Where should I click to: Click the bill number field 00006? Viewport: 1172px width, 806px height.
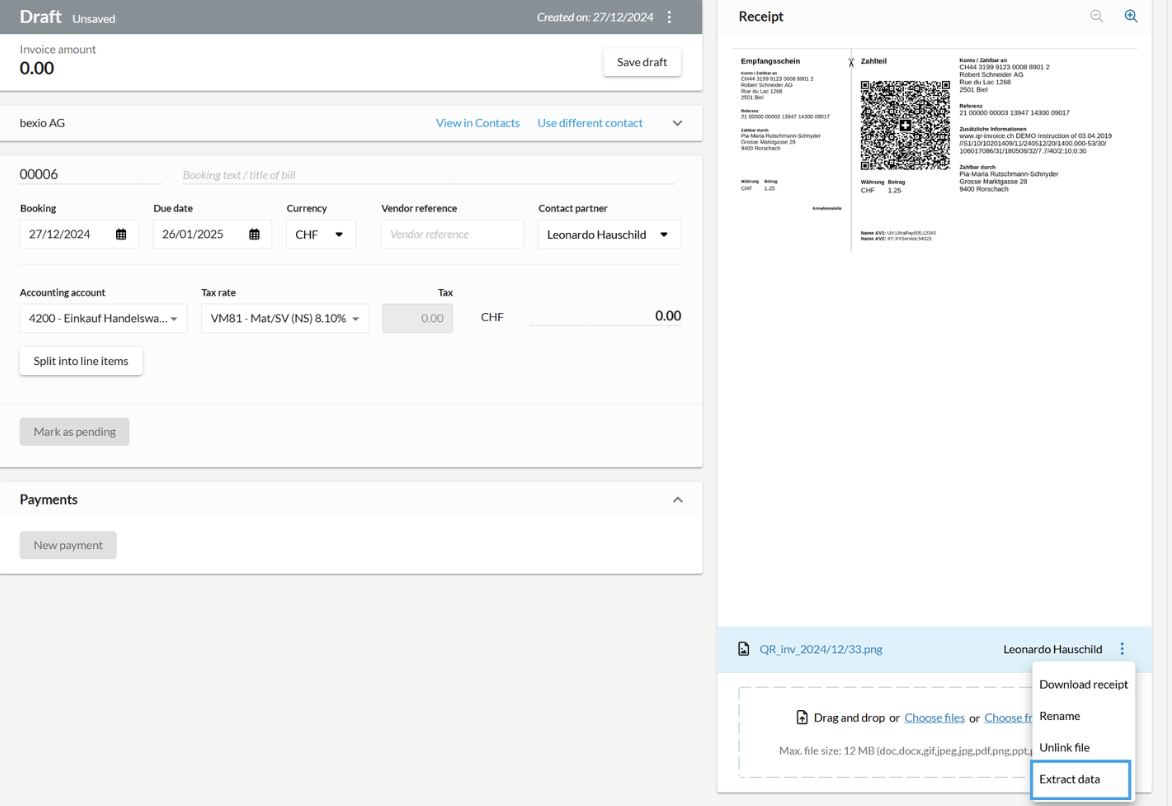[90, 174]
